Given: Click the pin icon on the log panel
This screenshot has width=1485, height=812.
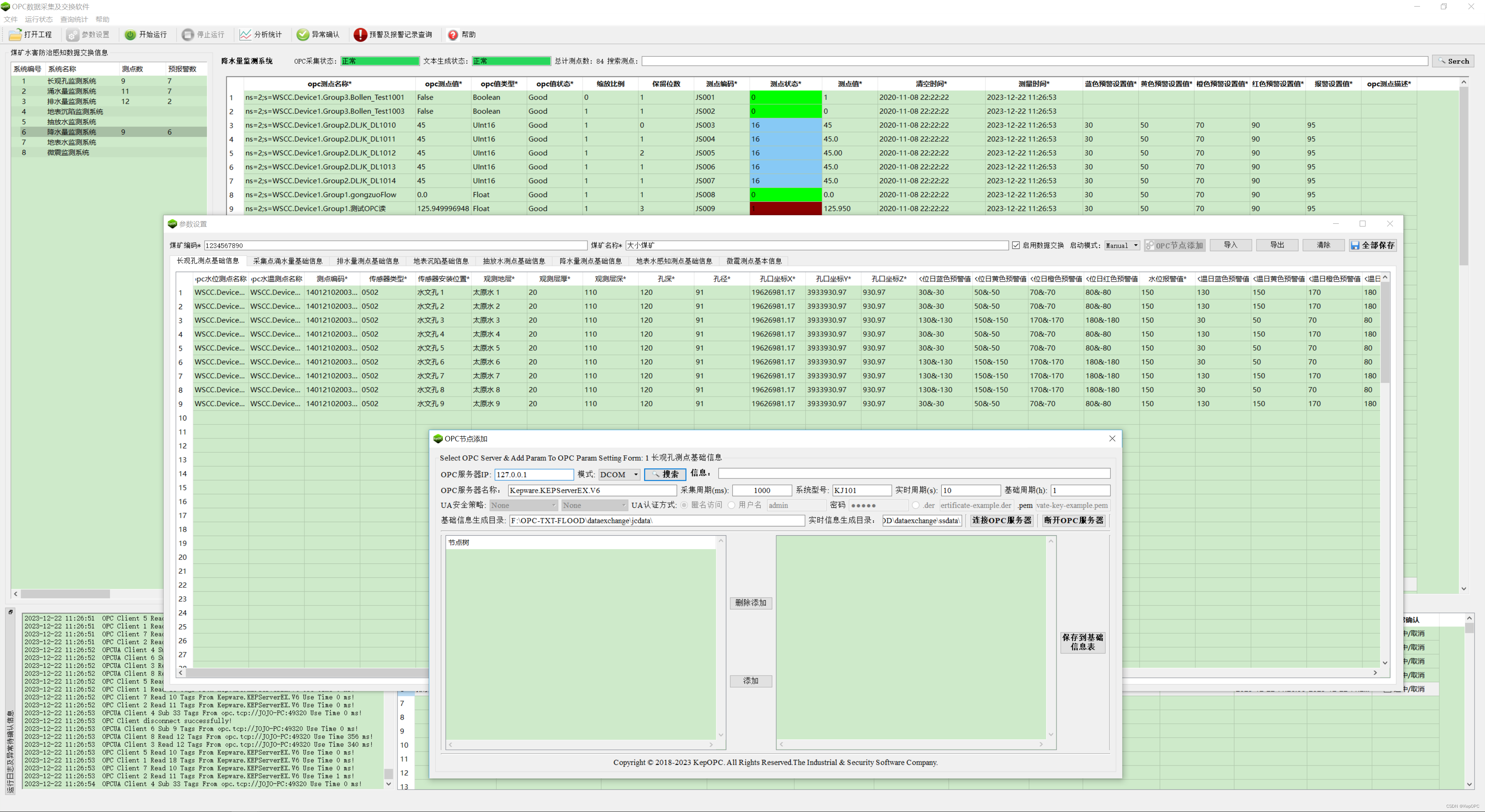Looking at the screenshot, I should coord(10,611).
